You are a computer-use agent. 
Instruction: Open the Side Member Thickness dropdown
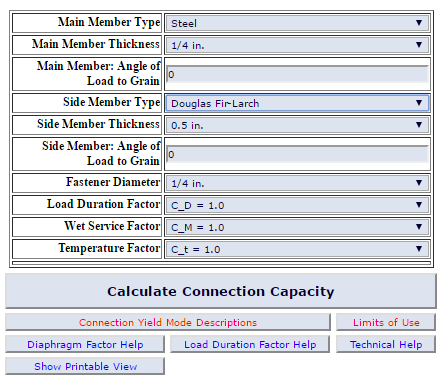coord(297,125)
